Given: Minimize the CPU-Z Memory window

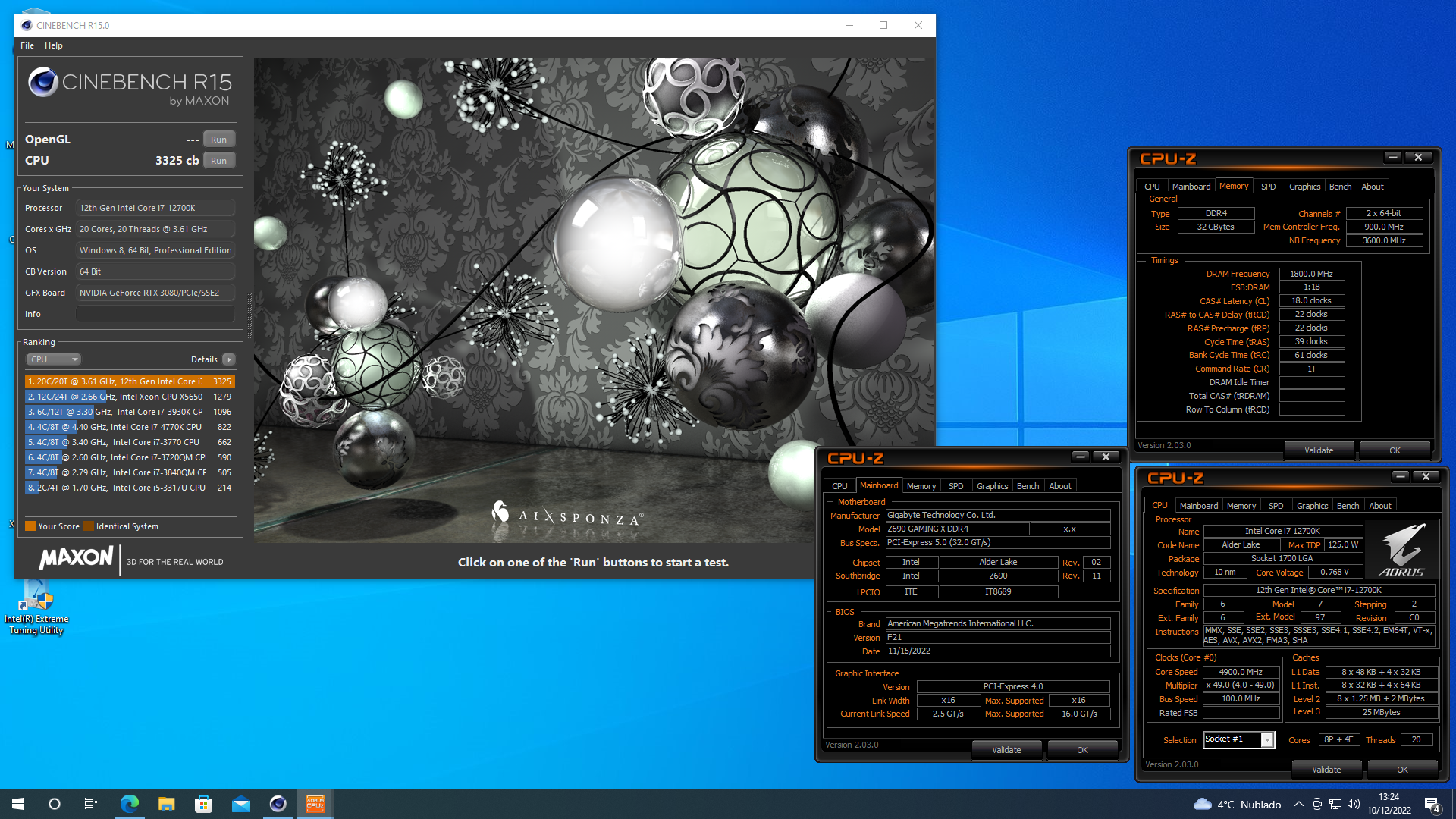Looking at the screenshot, I should [x=1392, y=157].
